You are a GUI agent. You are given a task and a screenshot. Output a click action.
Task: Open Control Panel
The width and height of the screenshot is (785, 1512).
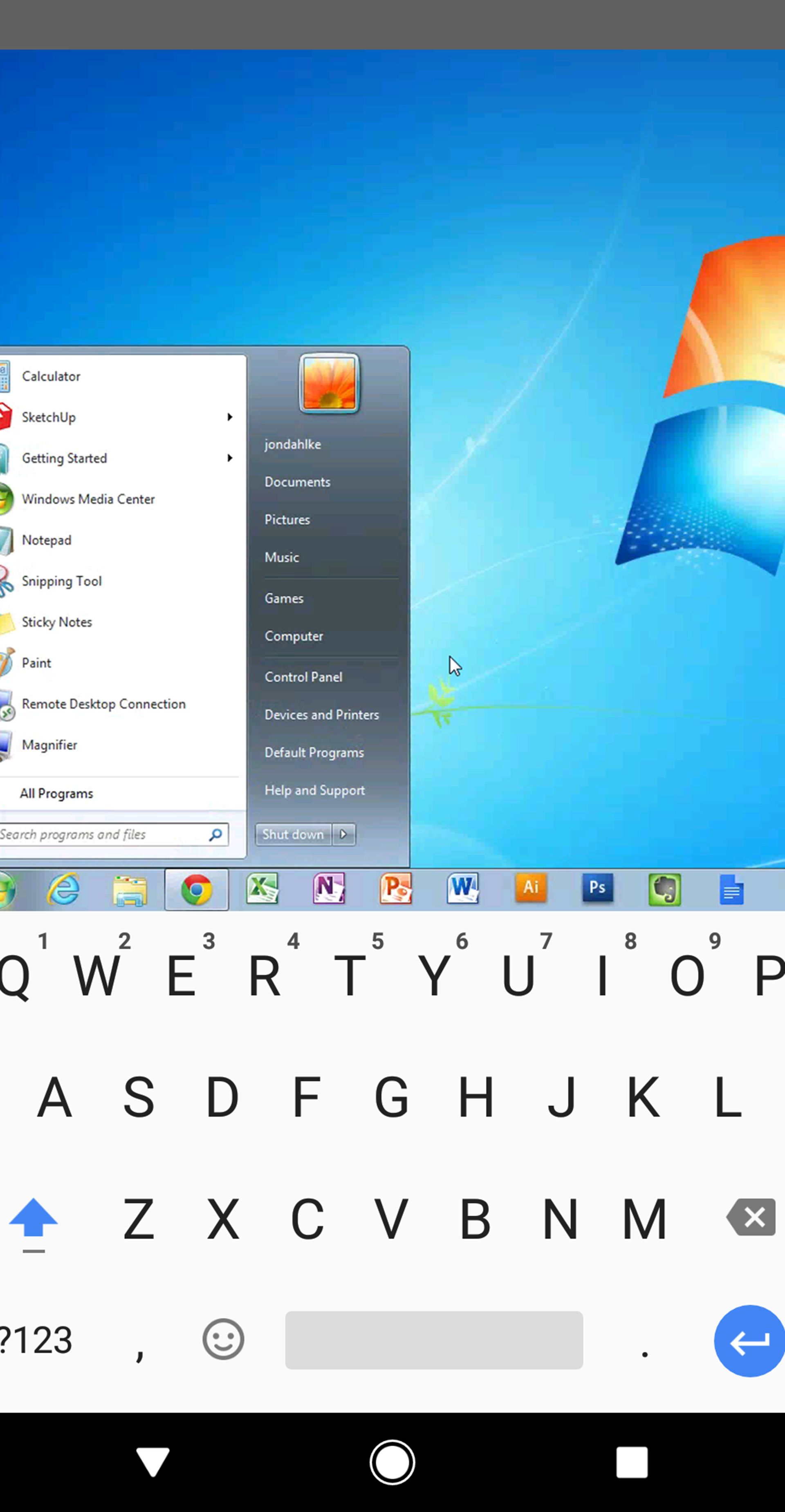point(303,677)
